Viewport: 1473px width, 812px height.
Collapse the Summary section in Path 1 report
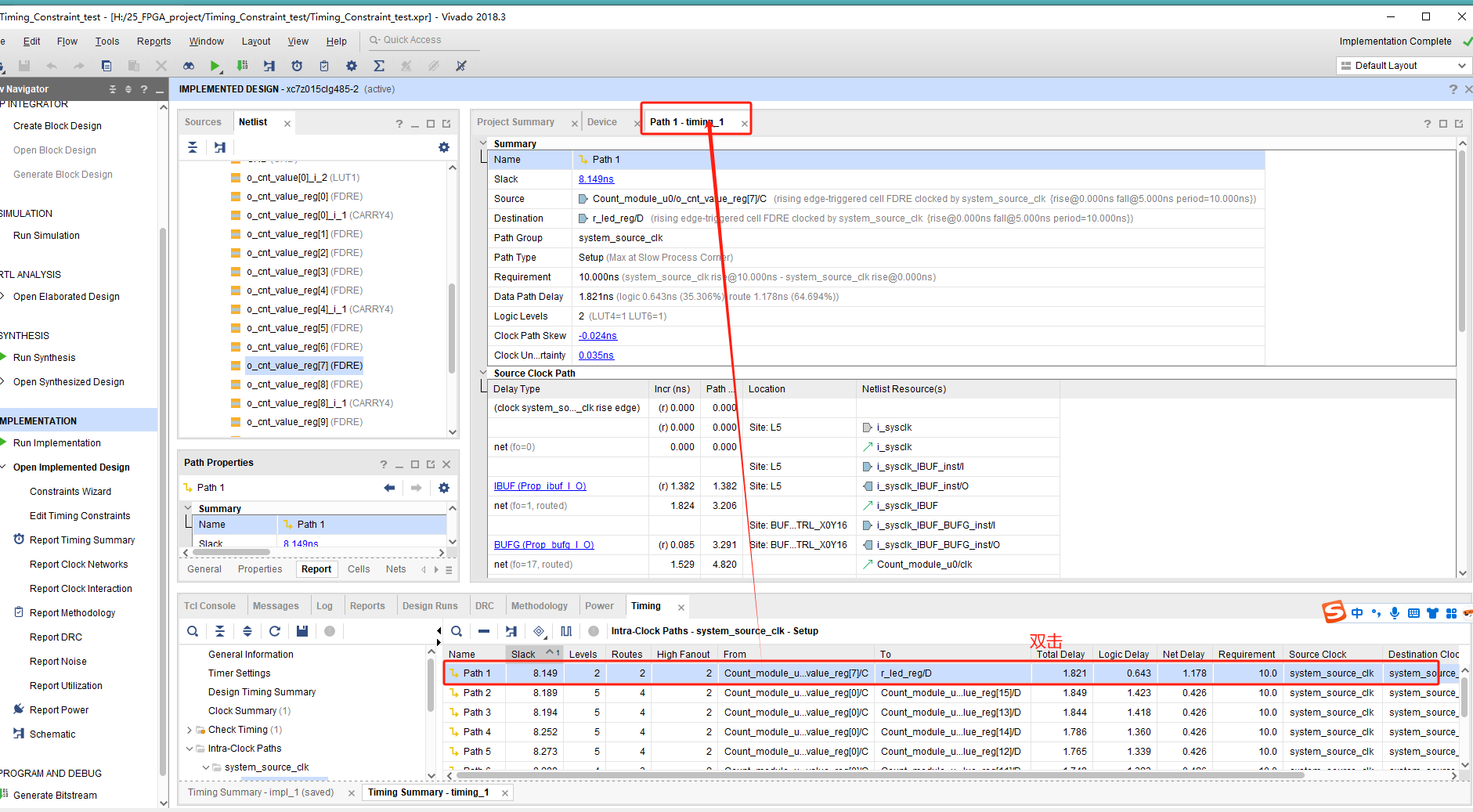click(x=483, y=143)
